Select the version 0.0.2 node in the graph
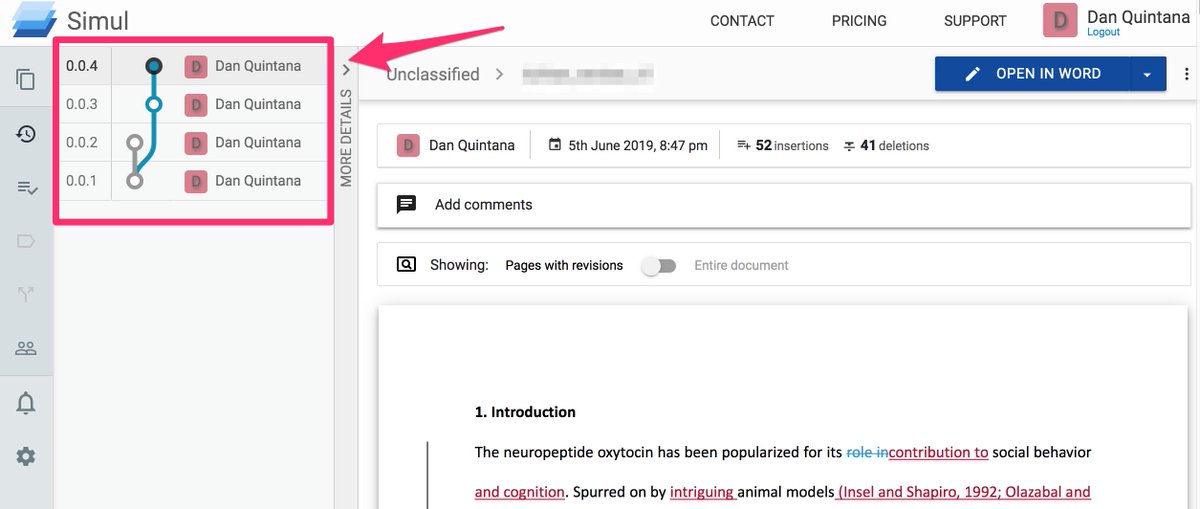This screenshot has width=1200, height=509. click(134, 142)
